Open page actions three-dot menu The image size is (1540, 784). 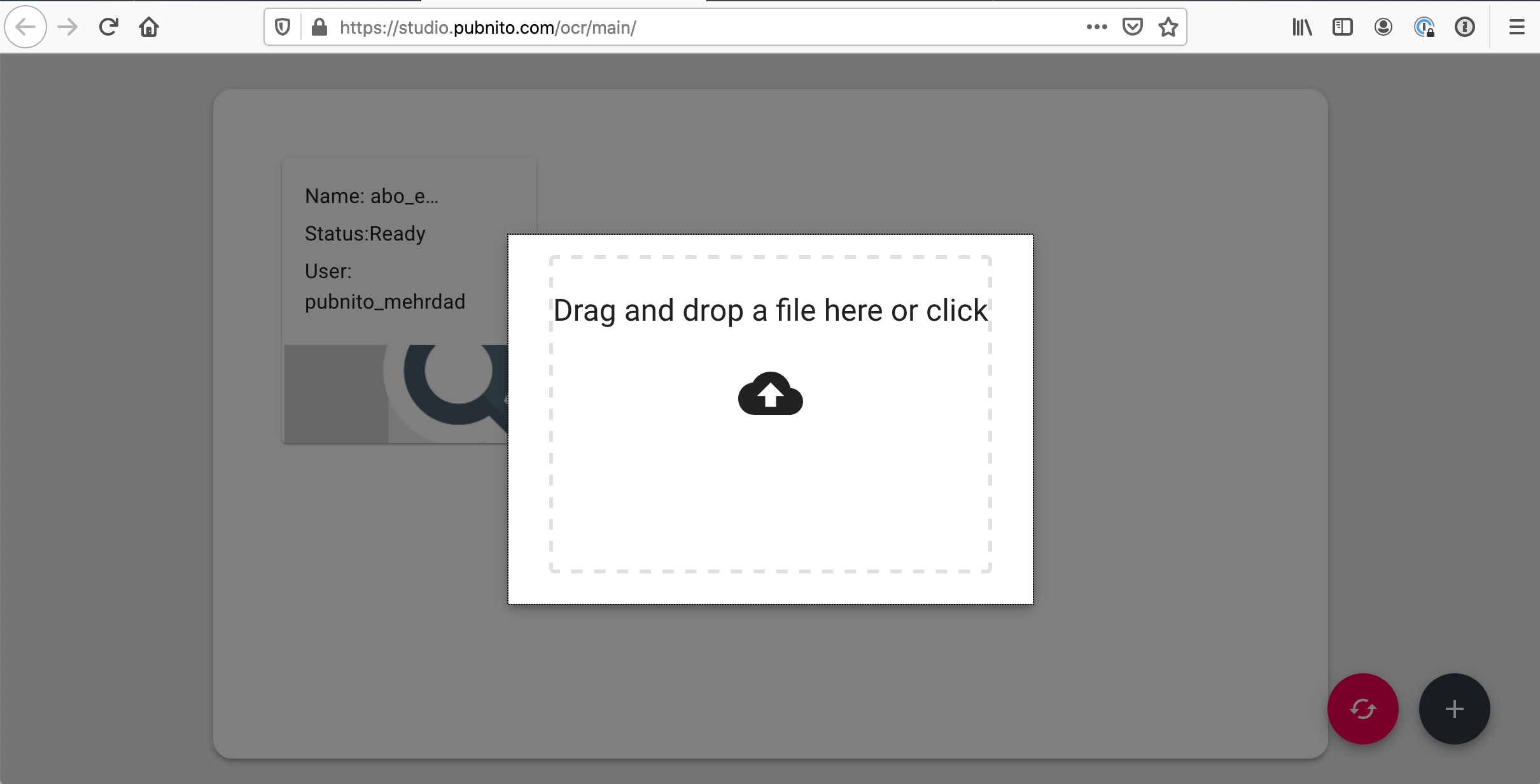click(x=1097, y=27)
